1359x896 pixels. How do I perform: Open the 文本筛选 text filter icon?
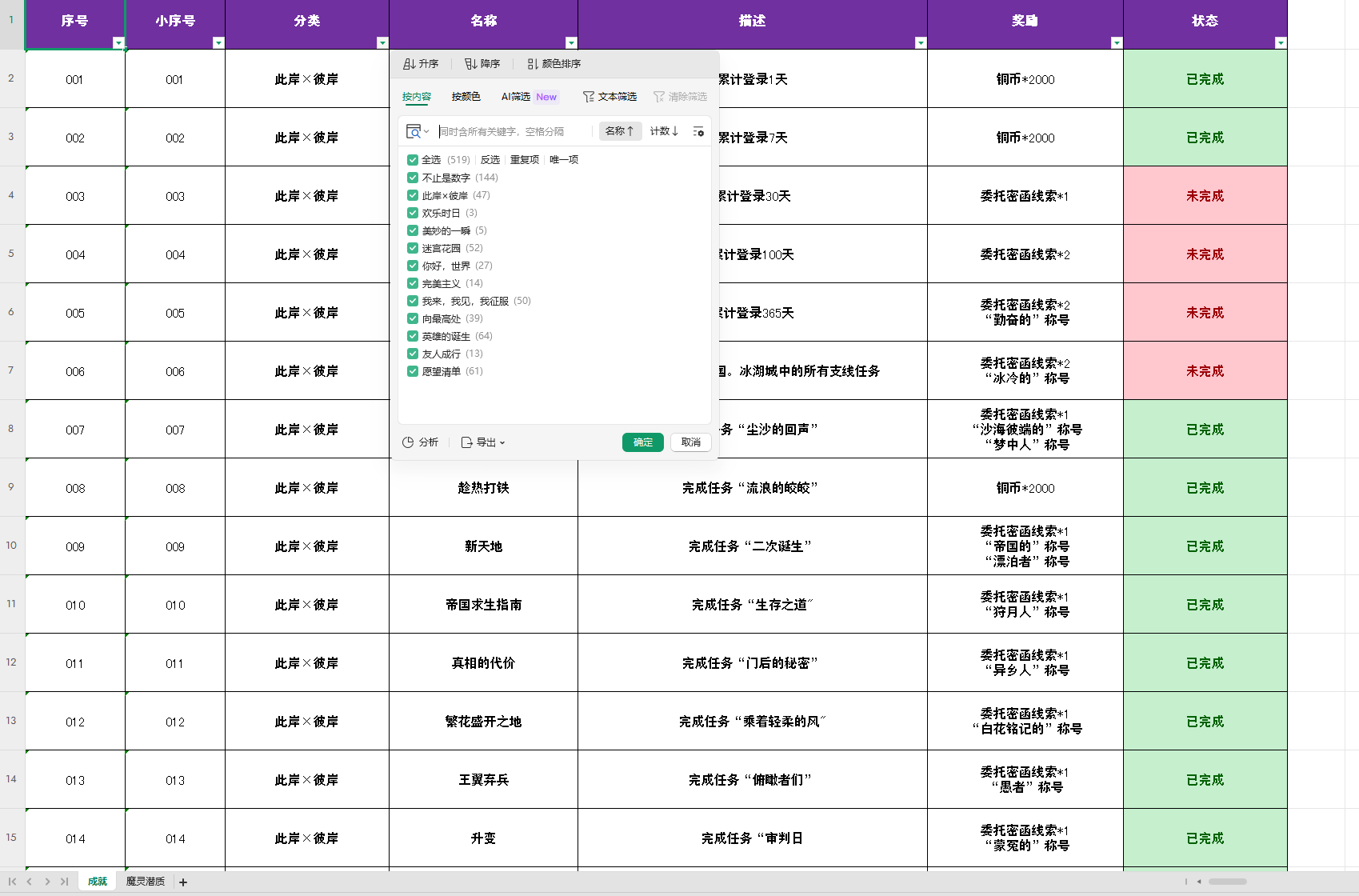[x=589, y=97]
